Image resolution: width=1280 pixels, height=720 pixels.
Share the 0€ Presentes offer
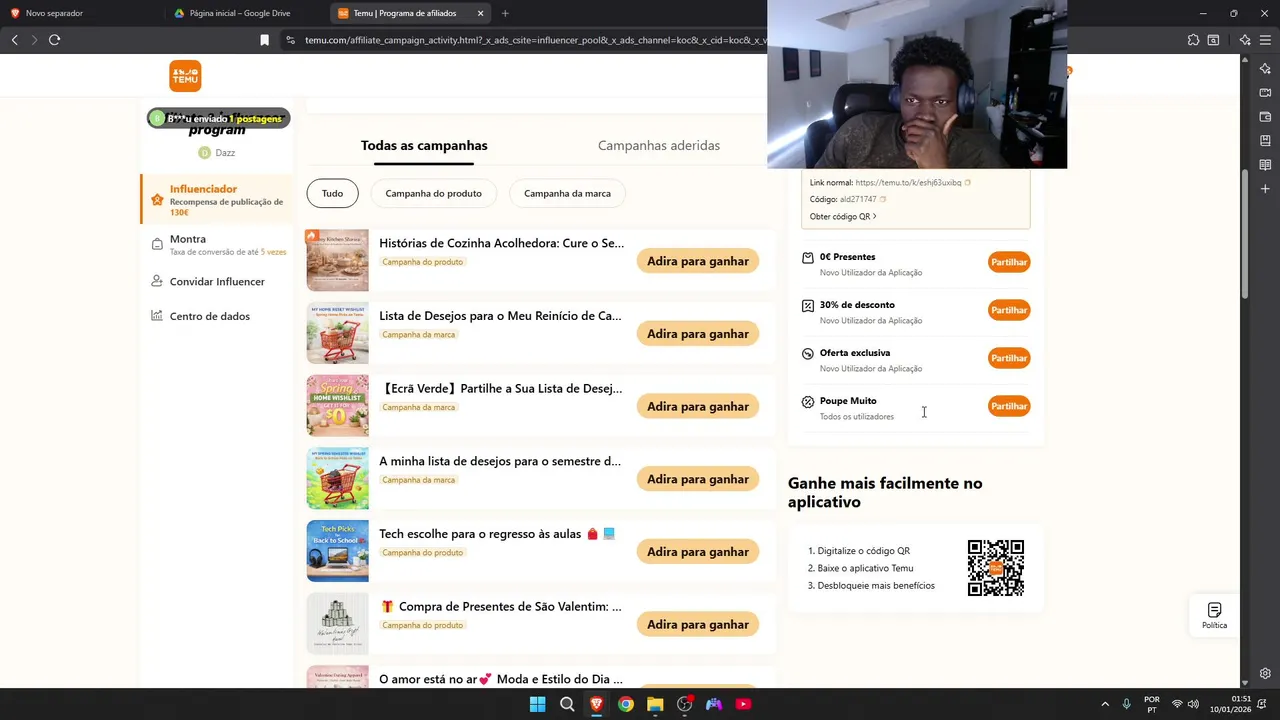tap(1009, 262)
